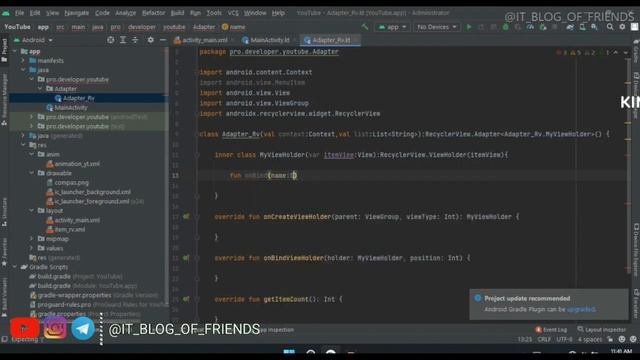Expand the mipmap folder
This screenshot has height=360, width=640.
[31, 239]
